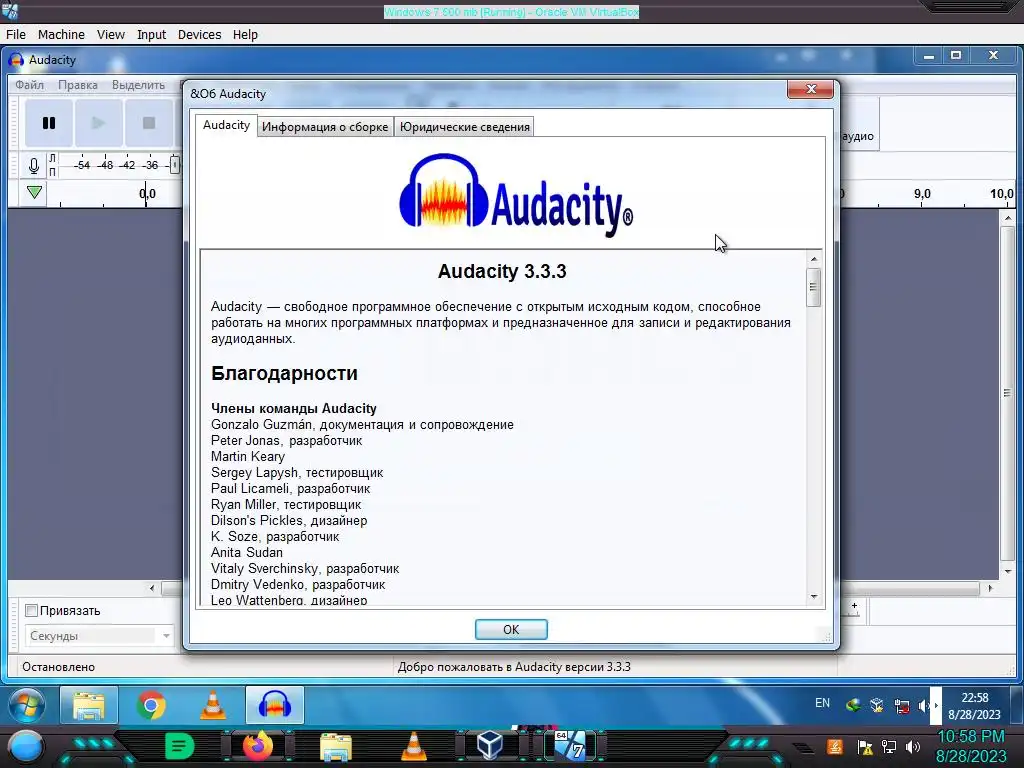Click the About dialog scrollbar thumb
The image size is (1024, 768).
click(x=814, y=287)
